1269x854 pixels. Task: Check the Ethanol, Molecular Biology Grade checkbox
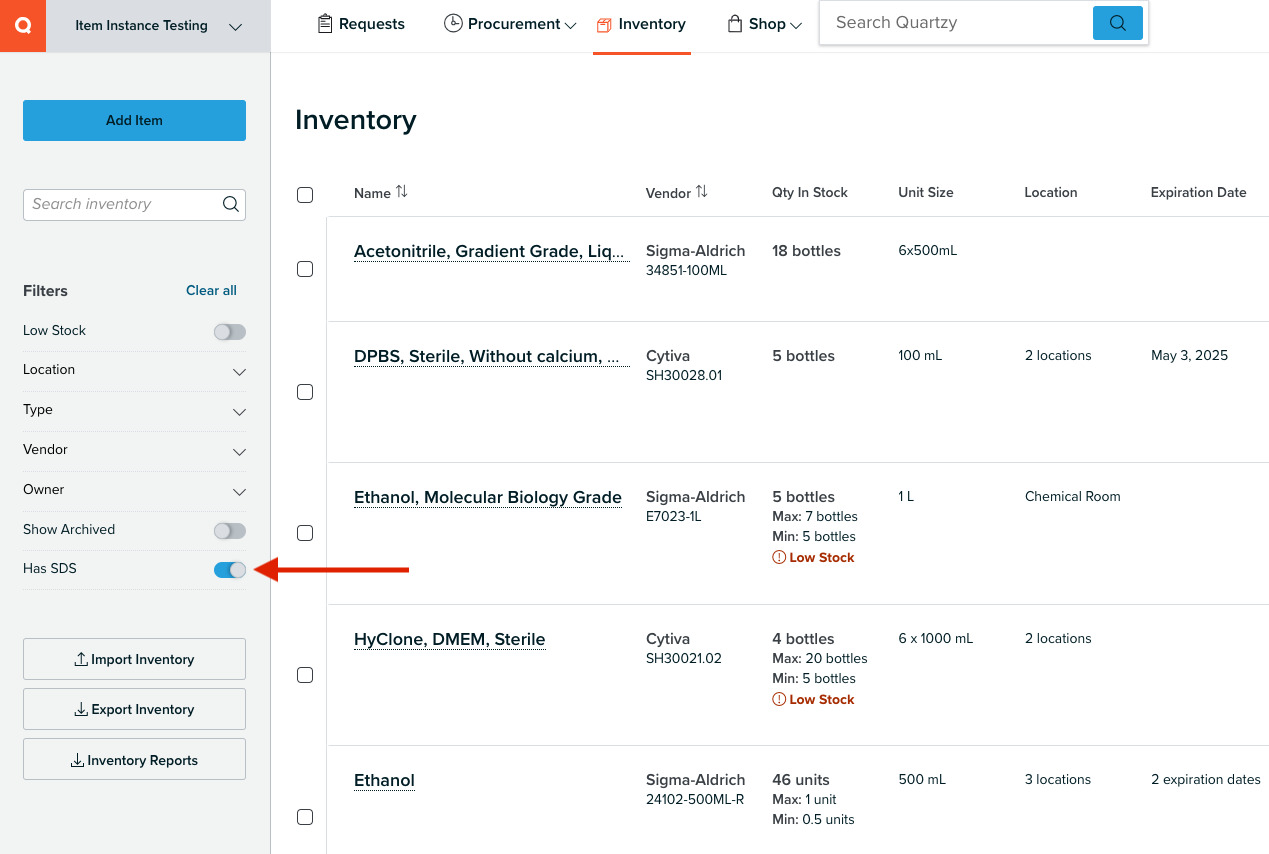[x=305, y=533]
